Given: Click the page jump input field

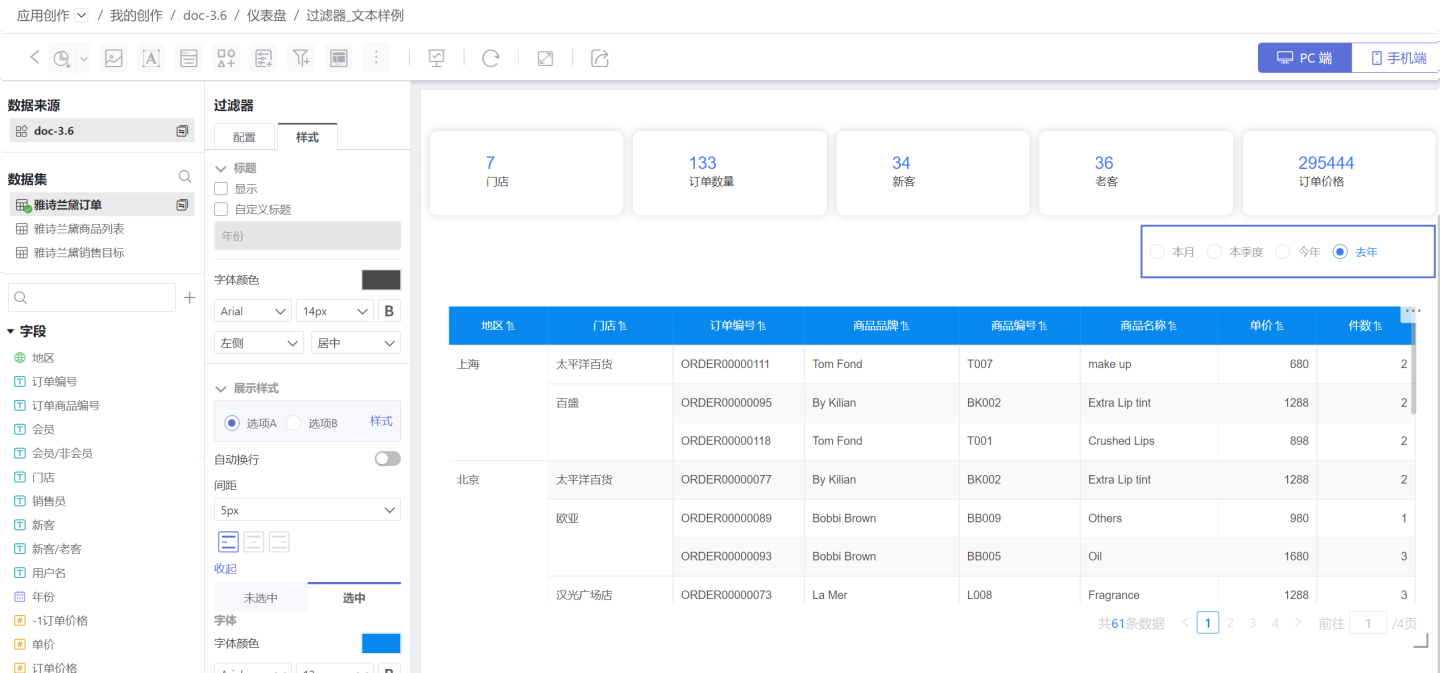Looking at the screenshot, I should pos(1367,623).
